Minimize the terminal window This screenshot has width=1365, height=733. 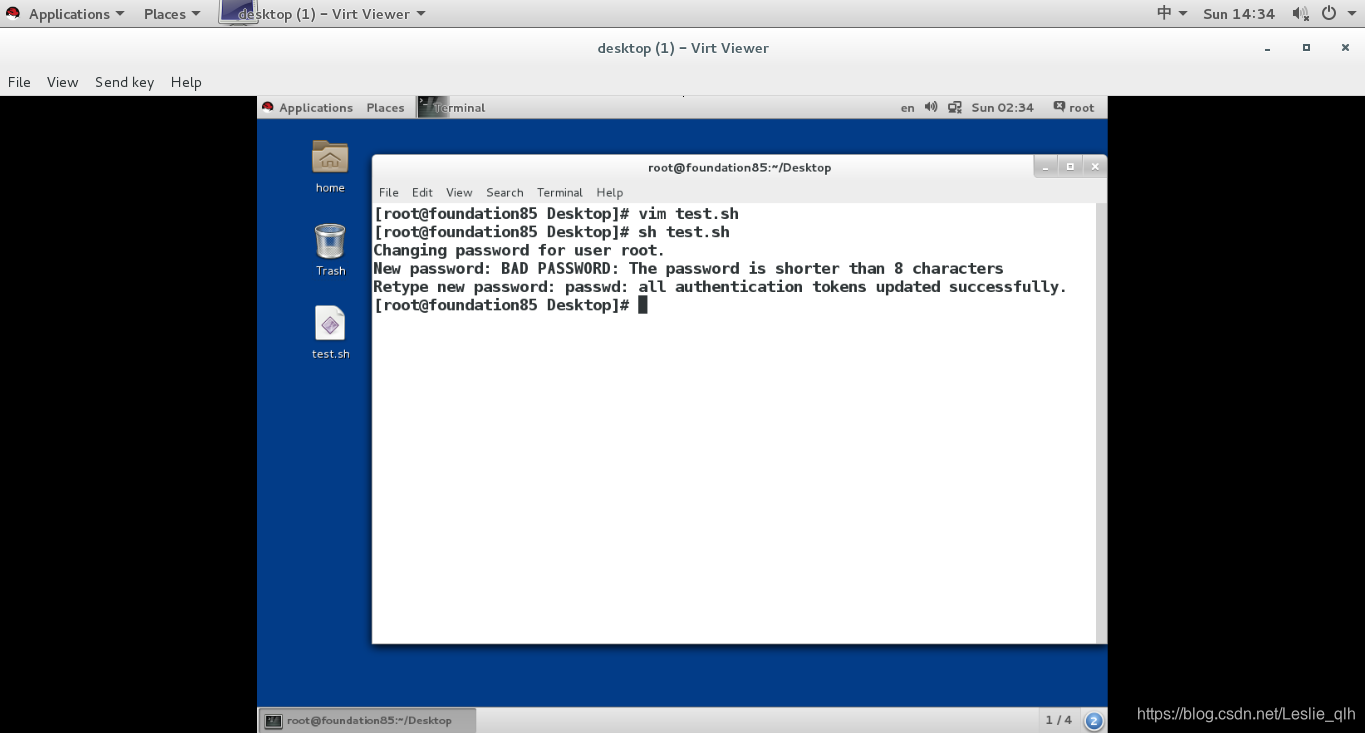click(x=1045, y=167)
